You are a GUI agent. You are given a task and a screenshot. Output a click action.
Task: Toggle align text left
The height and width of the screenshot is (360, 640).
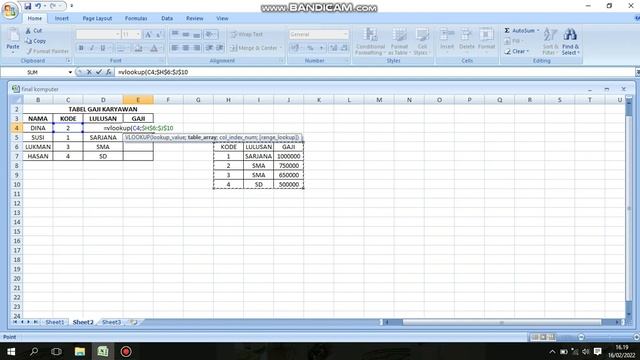click(175, 48)
